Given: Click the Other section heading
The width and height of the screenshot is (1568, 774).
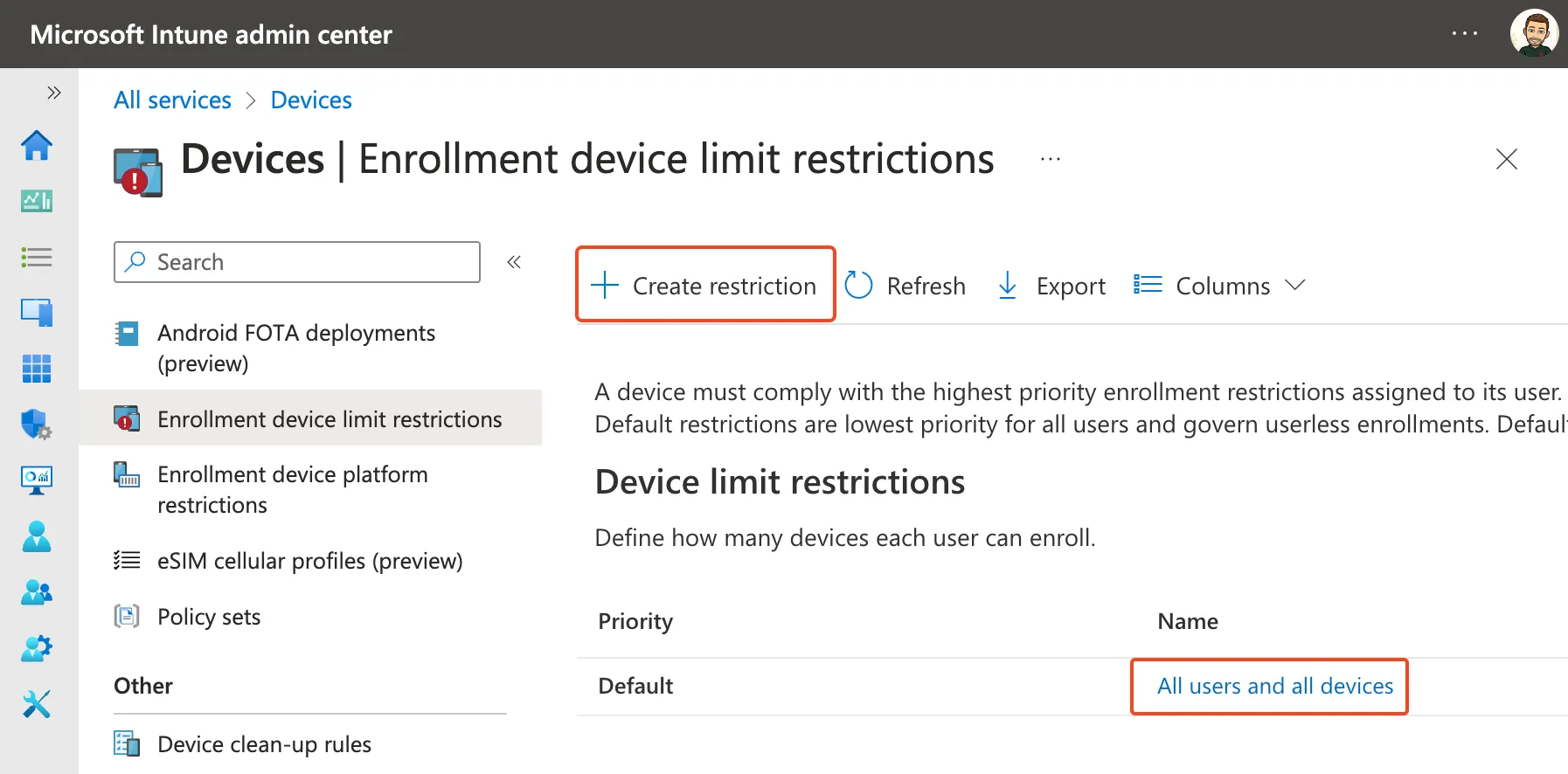Looking at the screenshot, I should tap(143, 686).
